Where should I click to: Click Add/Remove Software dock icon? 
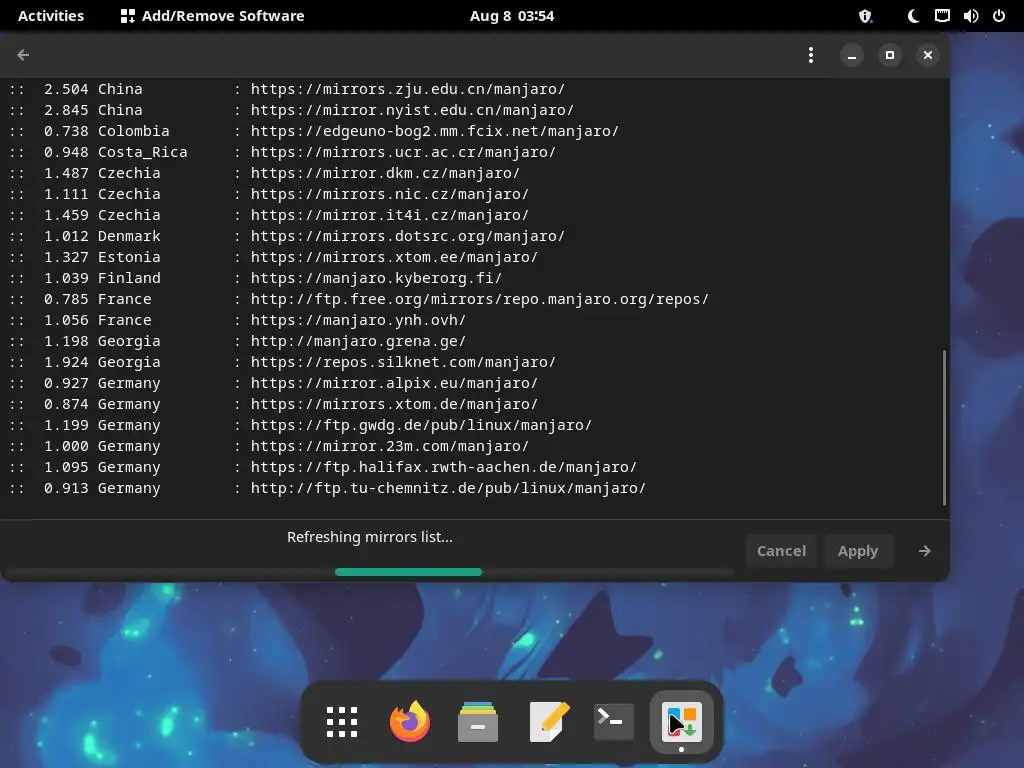[682, 722]
